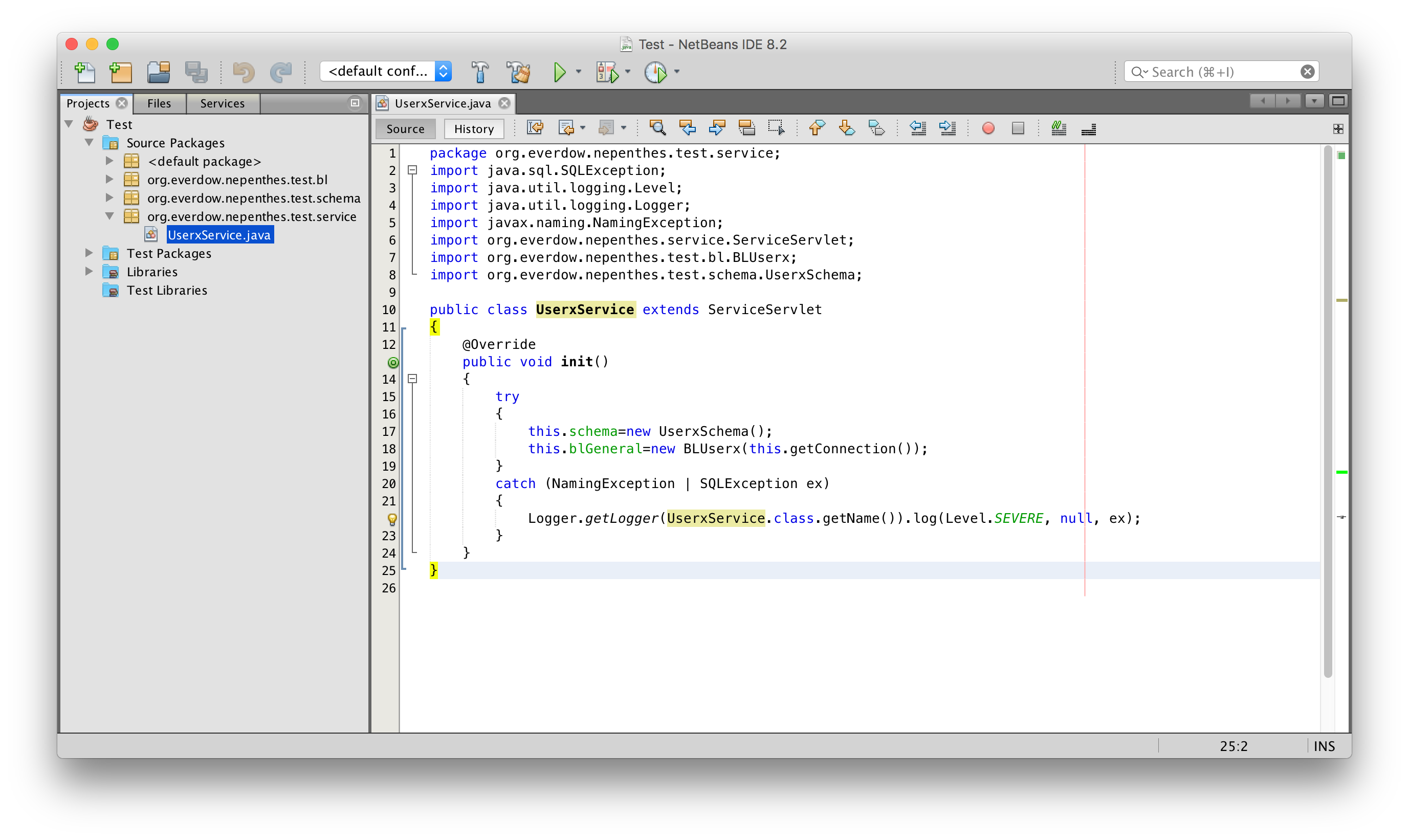Toggle Rectangular Selection mode
The image size is (1409, 840).
click(x=776, y=128)
